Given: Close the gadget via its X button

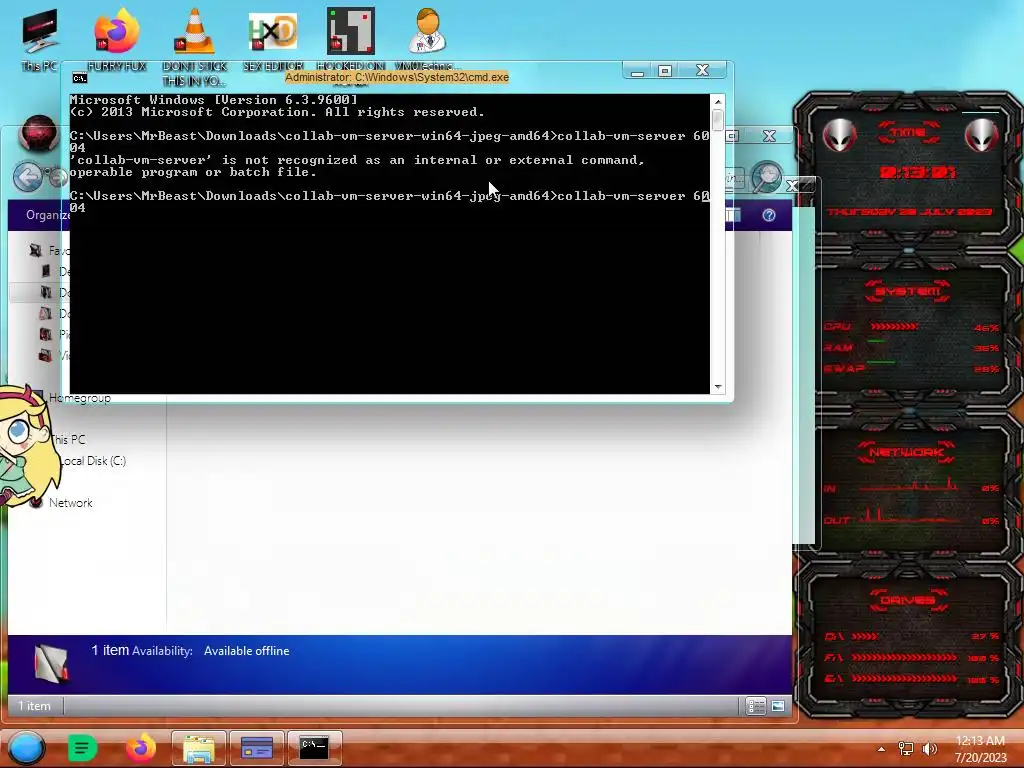Looking at the screenshot, I should coord(792,185).
